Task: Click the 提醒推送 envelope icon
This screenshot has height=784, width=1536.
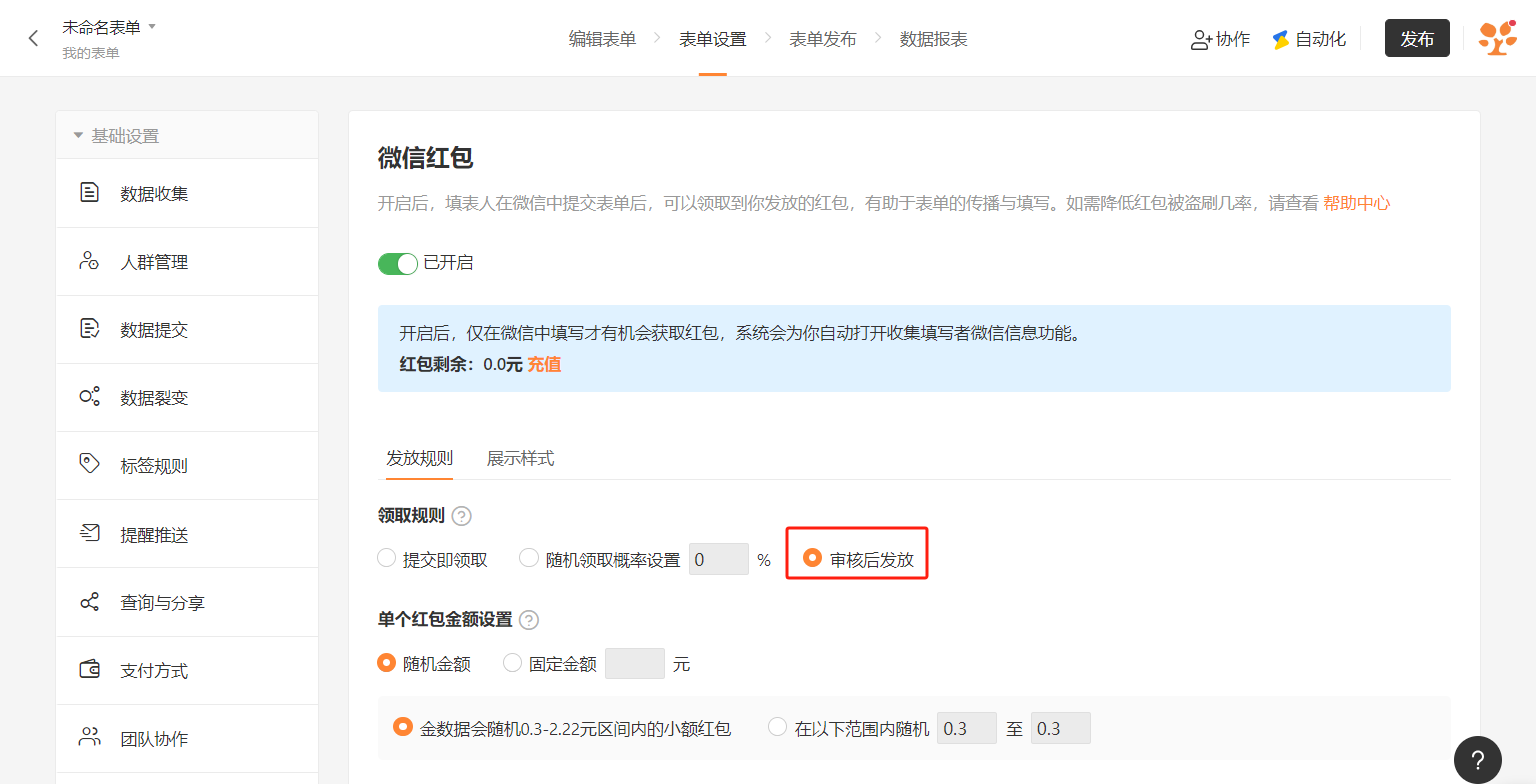Action: [89, 534]
